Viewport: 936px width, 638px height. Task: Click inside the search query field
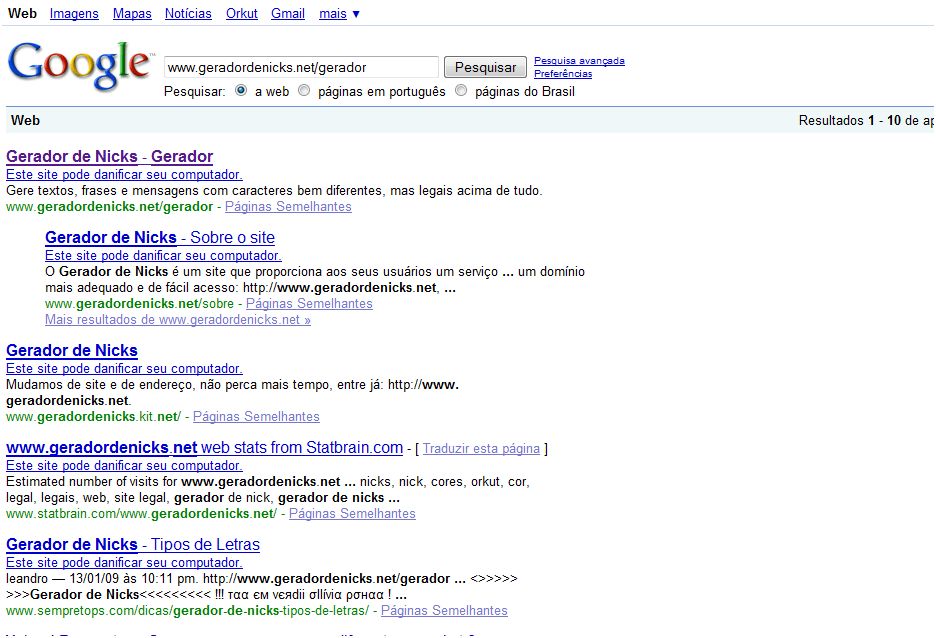coord(300,66)
